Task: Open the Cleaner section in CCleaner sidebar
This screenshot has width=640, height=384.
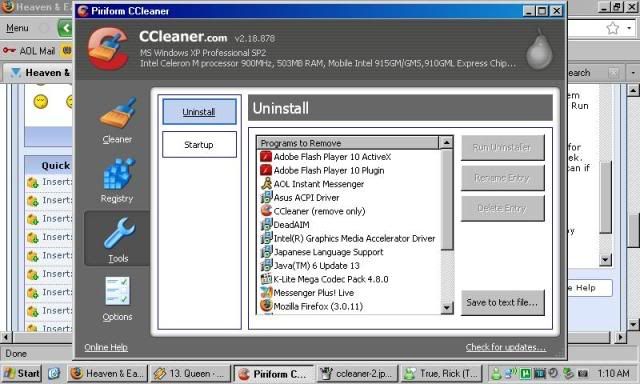Action: pos(117,121)
